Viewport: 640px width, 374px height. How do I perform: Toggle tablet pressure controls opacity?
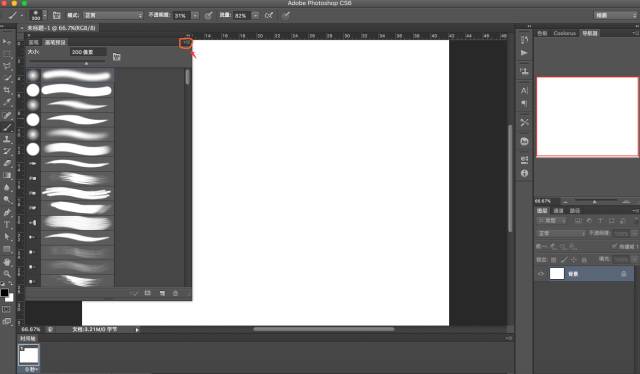(x=208, y=16)
